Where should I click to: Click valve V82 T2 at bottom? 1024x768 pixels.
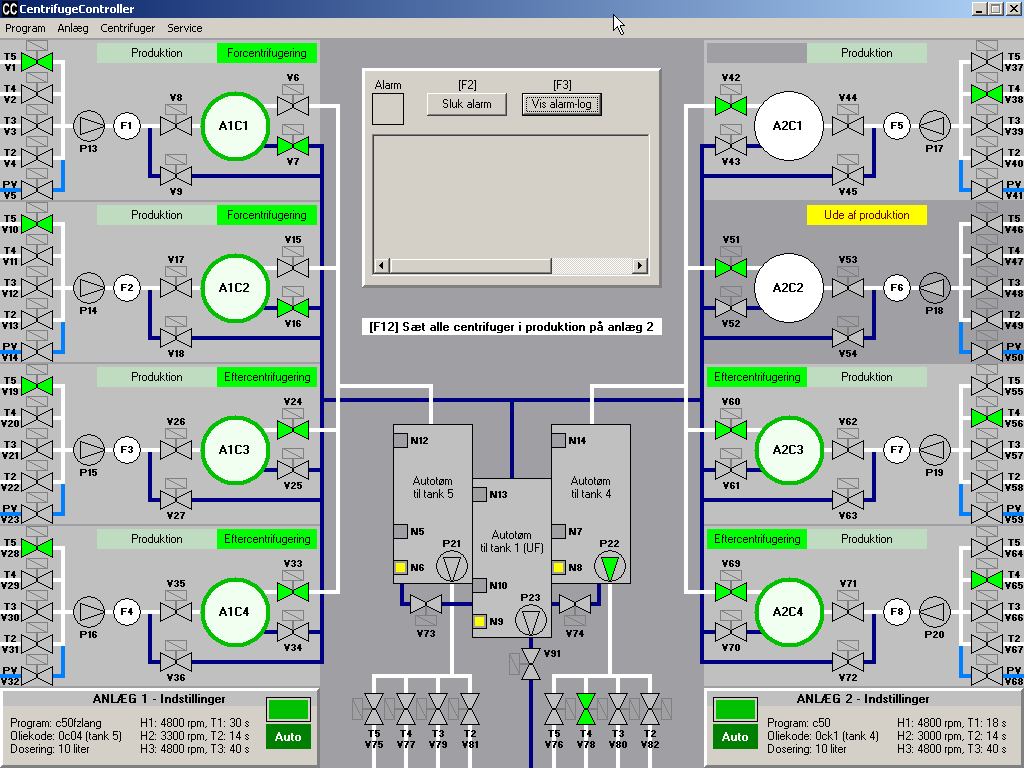click(650, 709)
